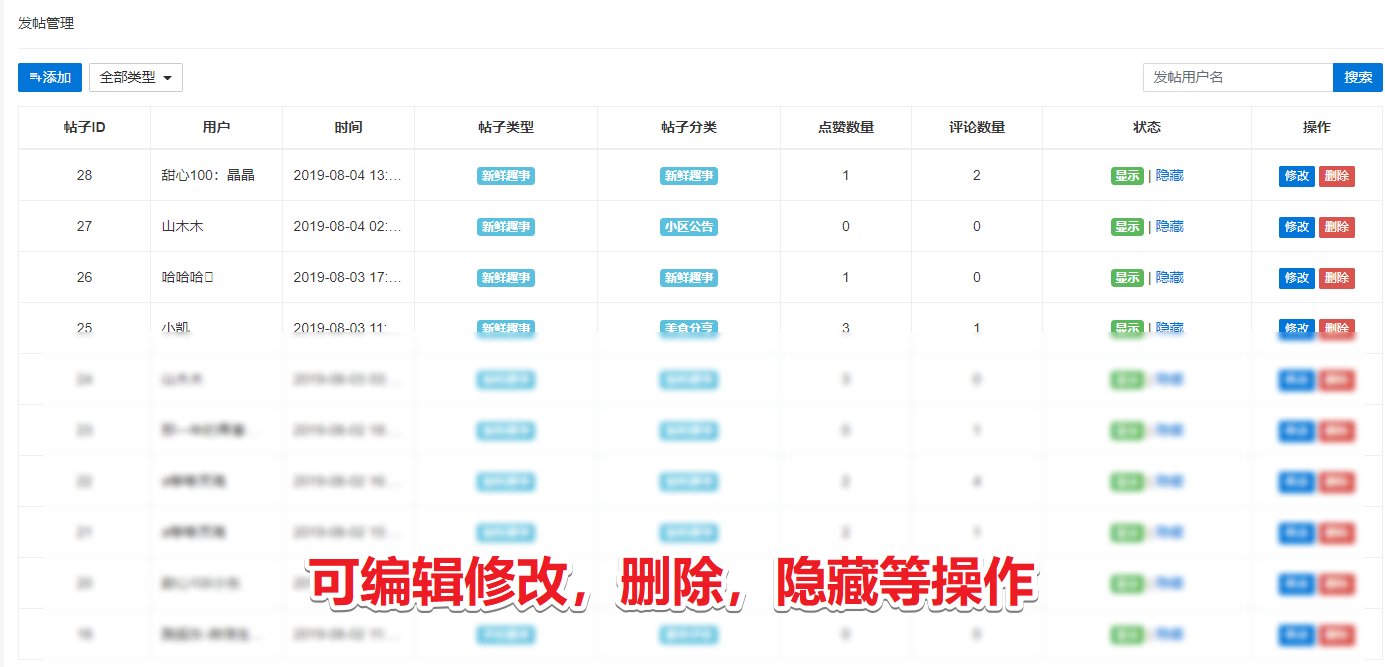
Task: Click the 隐藏 link for post 26
Action: pos(1170,278)
